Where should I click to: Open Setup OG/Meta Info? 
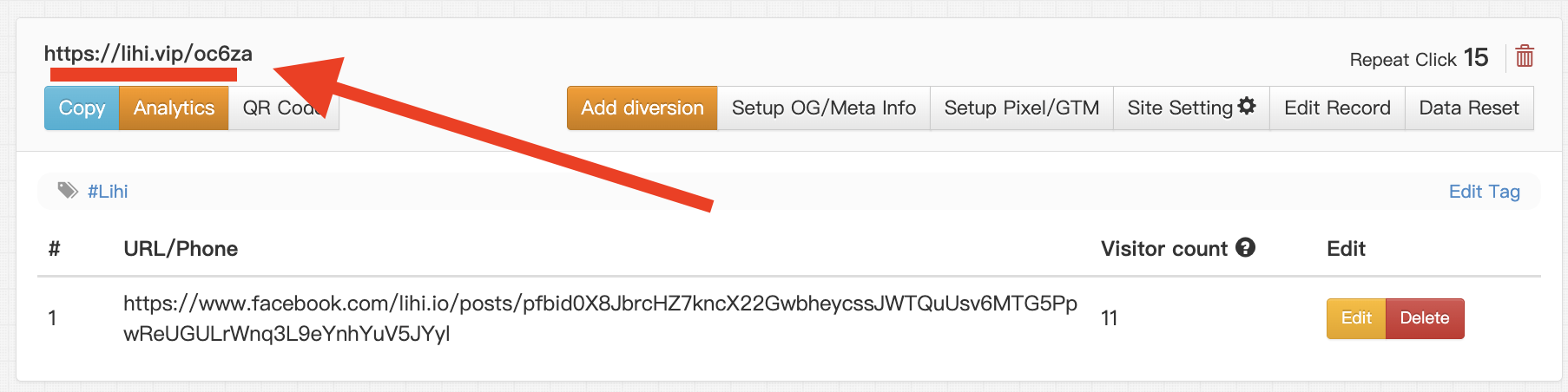(x=823, y=108)
